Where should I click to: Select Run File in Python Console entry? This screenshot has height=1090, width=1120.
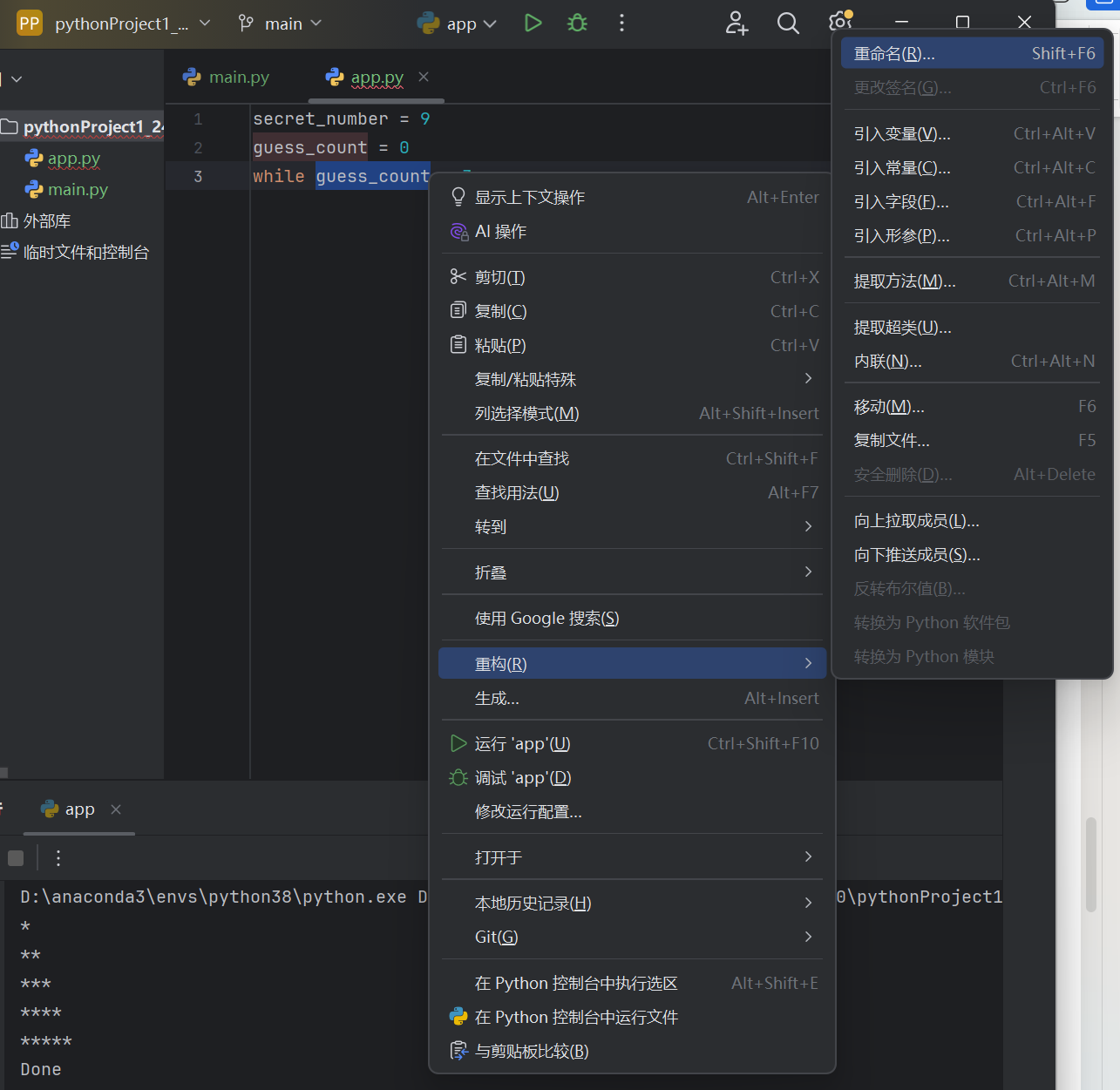pyautogui.click(x=634, y=1017)
